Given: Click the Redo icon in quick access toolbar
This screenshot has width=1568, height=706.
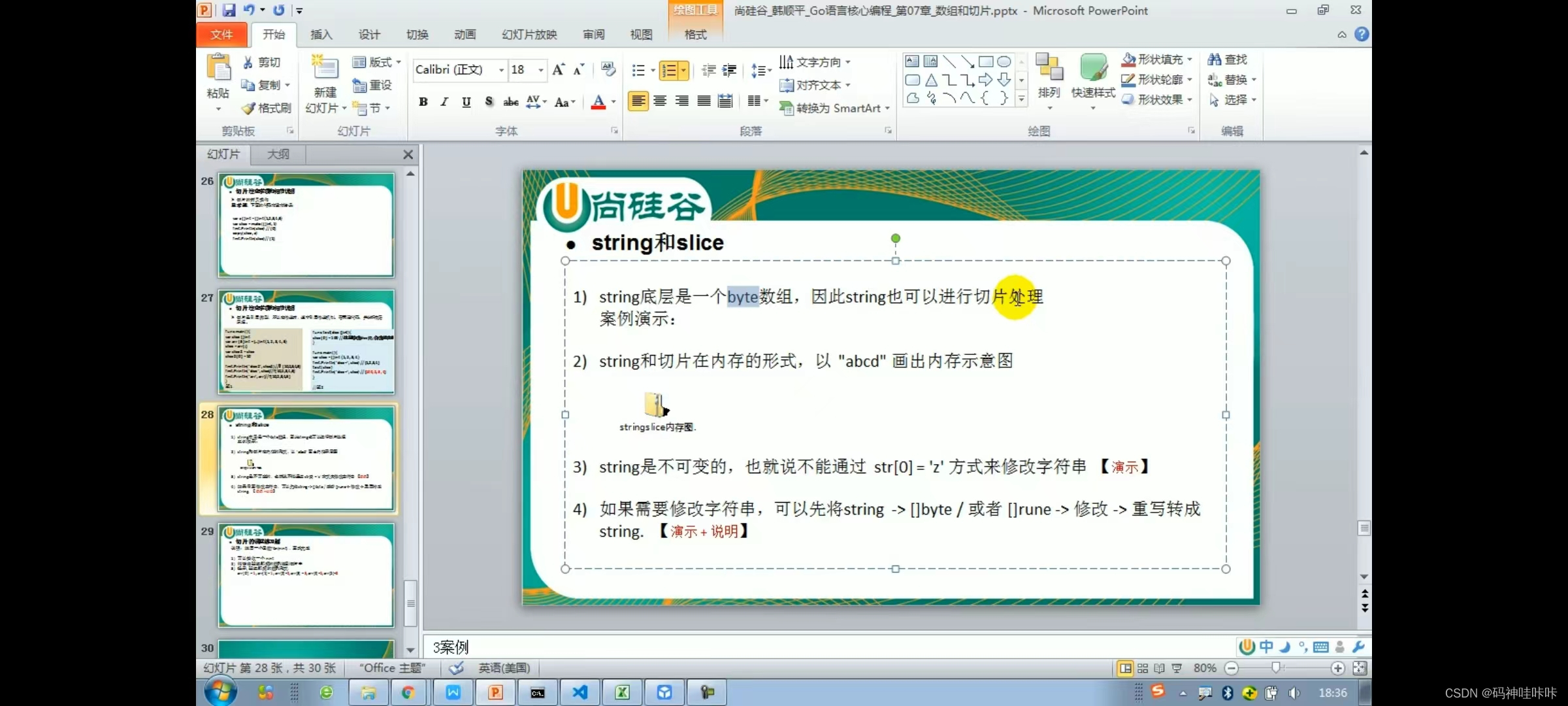Looking at the screenshot, I should (279, 10).
